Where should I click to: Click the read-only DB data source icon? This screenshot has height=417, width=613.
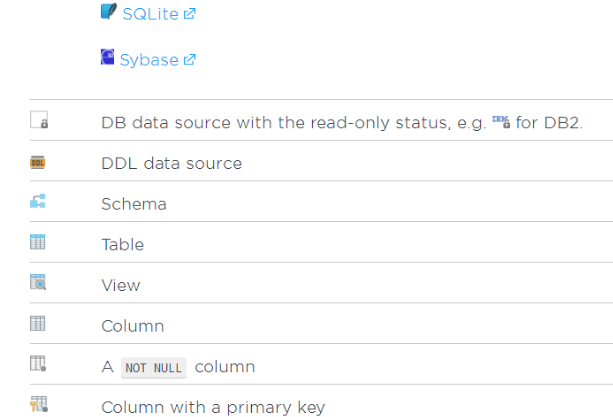(x=39, y=121)
